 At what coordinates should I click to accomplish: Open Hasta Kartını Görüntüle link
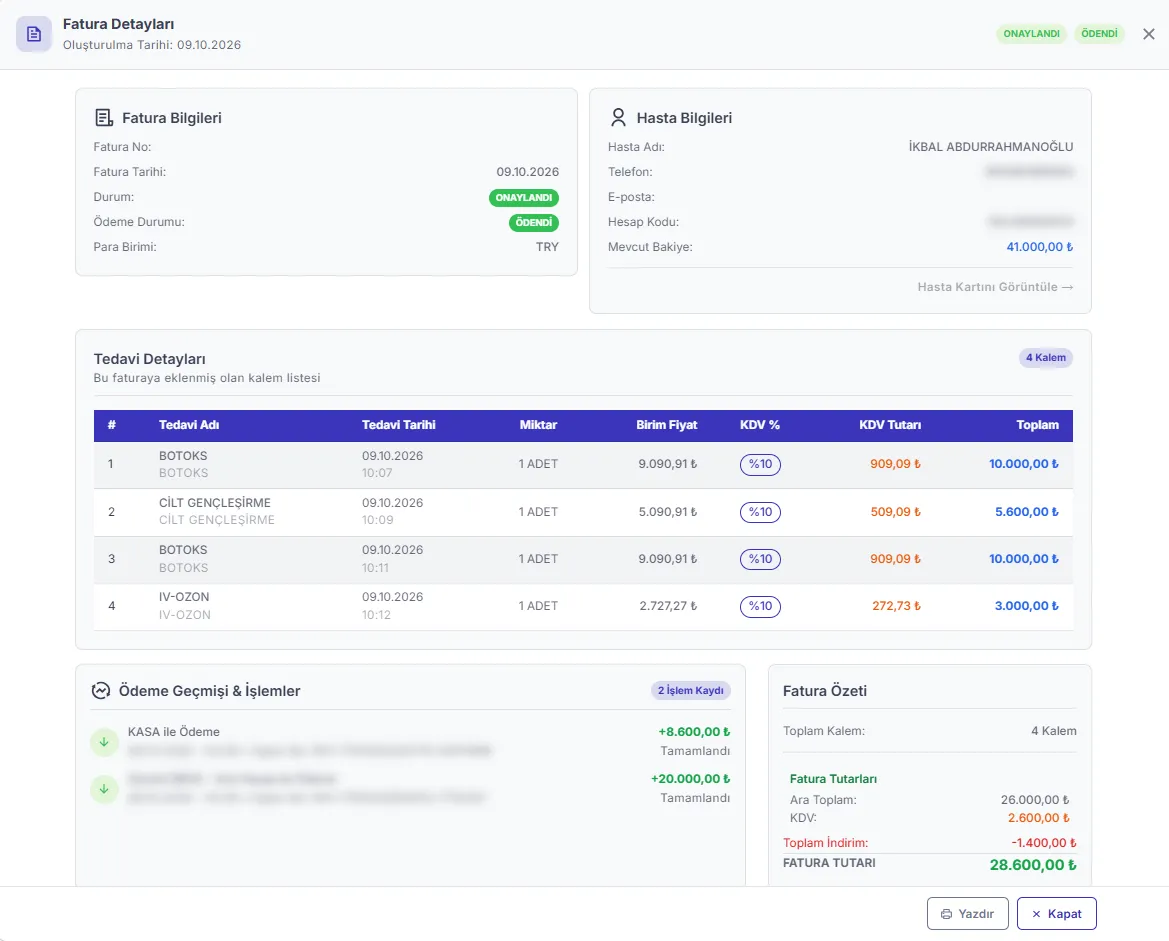click(x=995, y=287)
